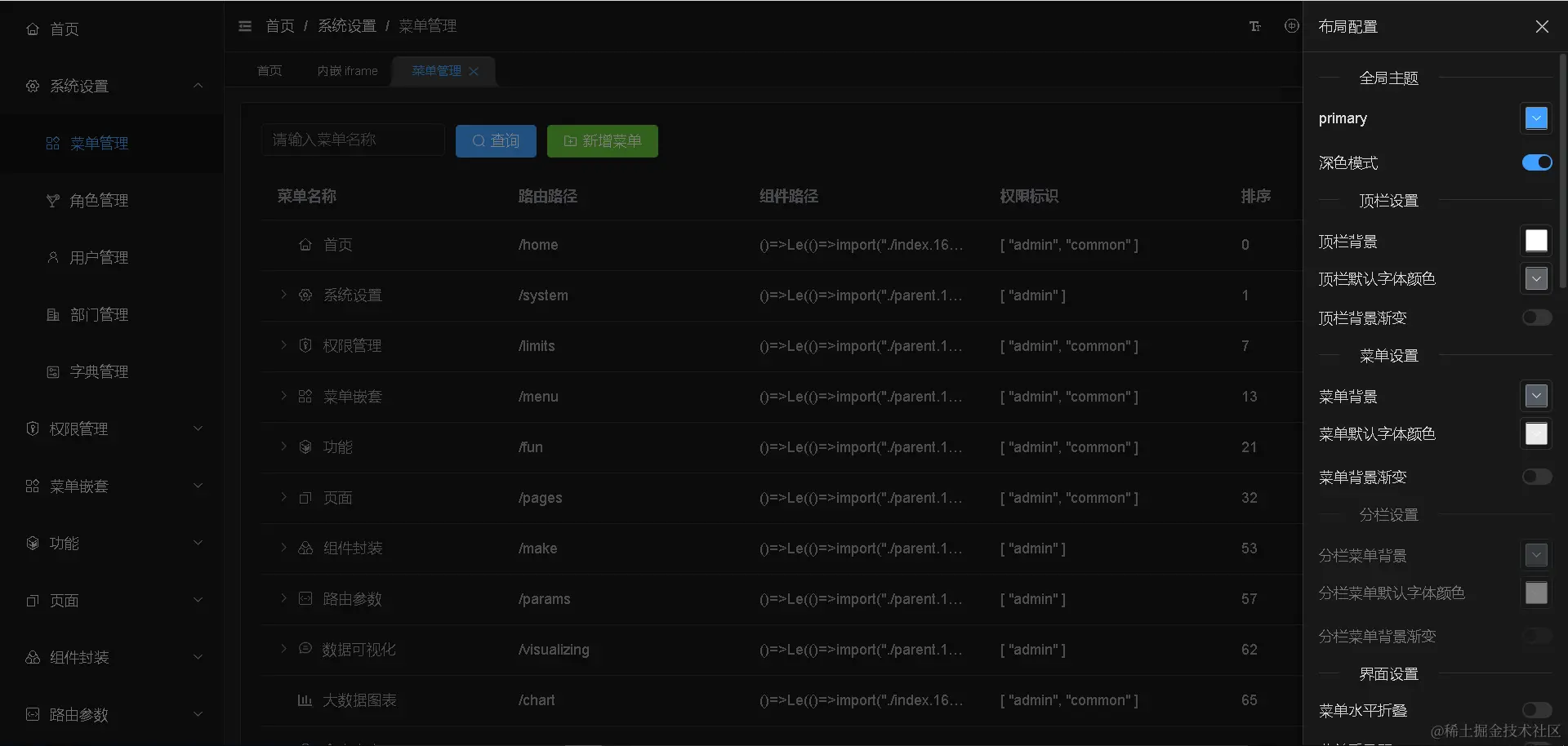The image size is (1568, 746).
Task: Expand the 功能 sidebar group chevron
Action: pyautogui.click(x=198, y=543)
